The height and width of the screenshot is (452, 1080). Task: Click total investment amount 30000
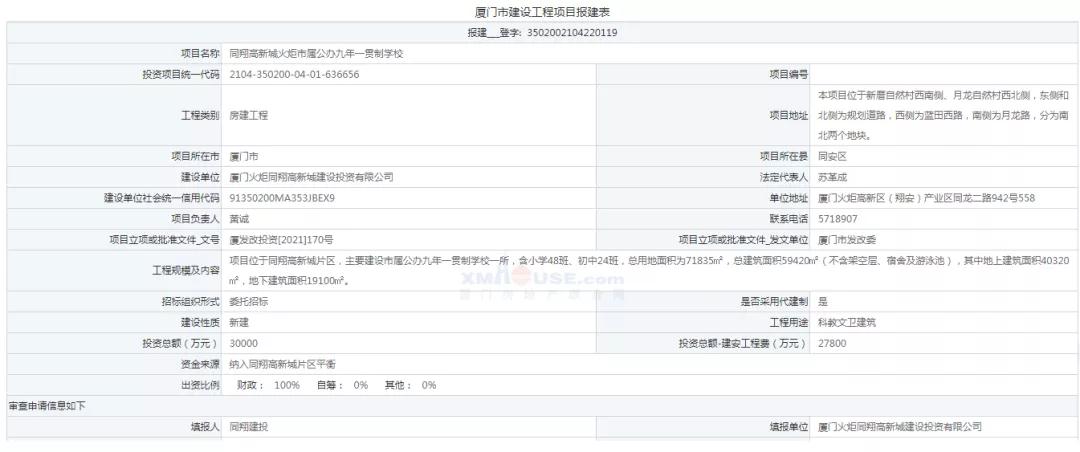[243, 343]
